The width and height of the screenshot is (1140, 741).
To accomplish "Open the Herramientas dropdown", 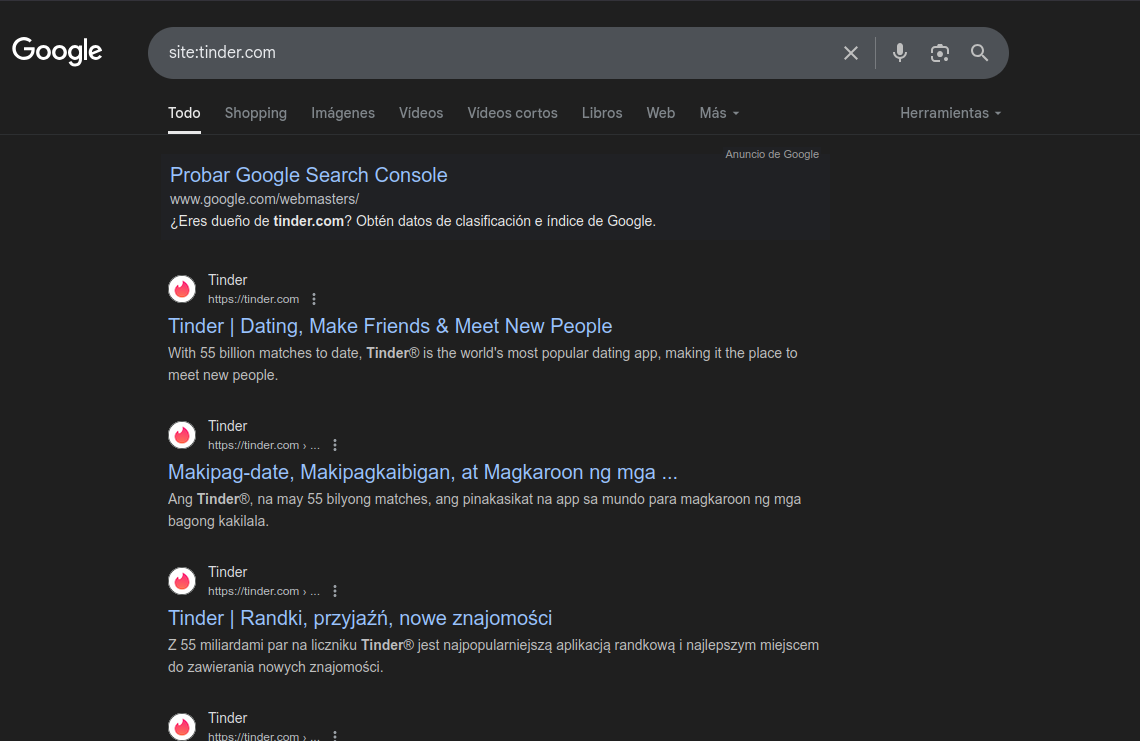I will click(950, 113).
